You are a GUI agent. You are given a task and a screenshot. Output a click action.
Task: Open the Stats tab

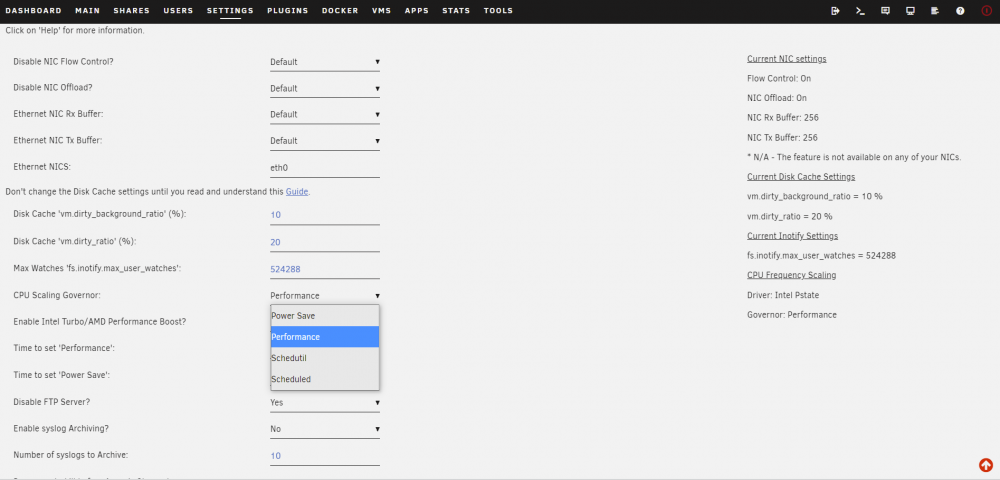point(456,11)
